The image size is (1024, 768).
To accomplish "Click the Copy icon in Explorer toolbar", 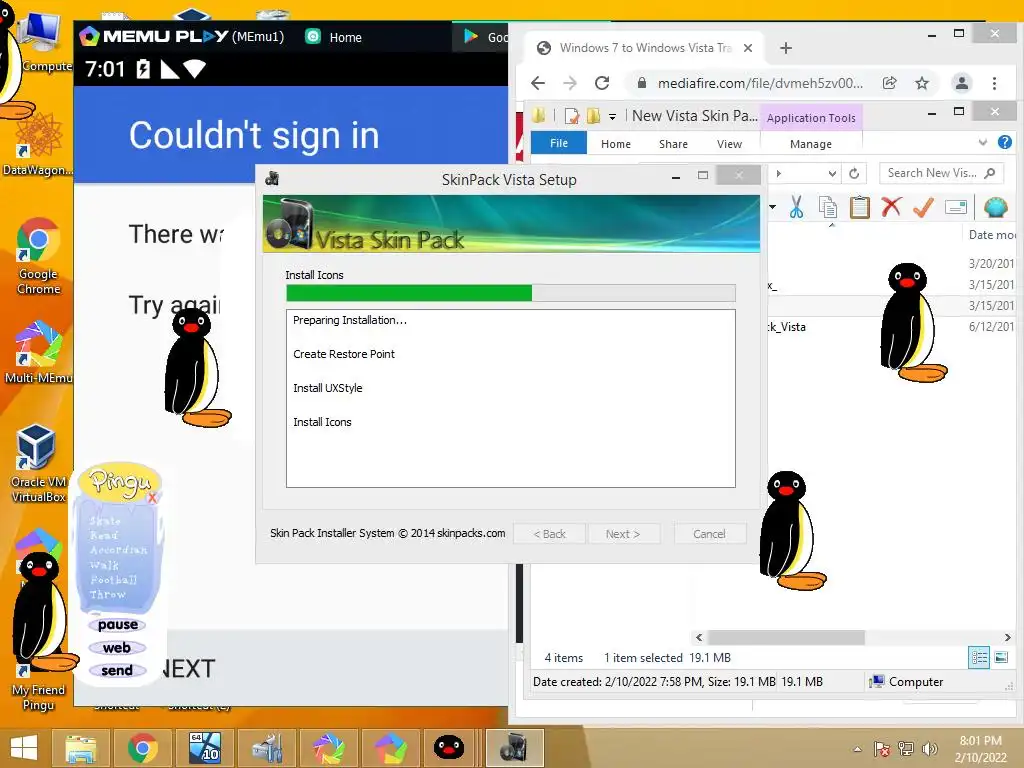I will [x=828, y=208].
